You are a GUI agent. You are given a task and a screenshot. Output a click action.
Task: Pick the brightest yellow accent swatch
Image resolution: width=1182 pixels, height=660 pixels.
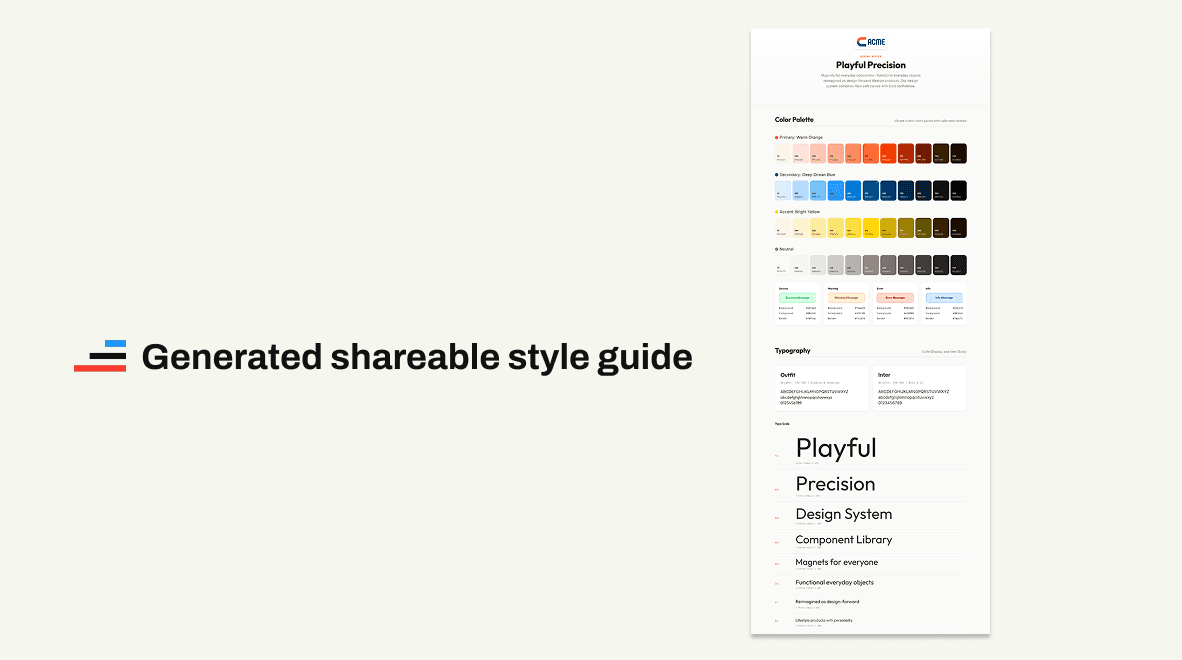[x=871, y=227]
